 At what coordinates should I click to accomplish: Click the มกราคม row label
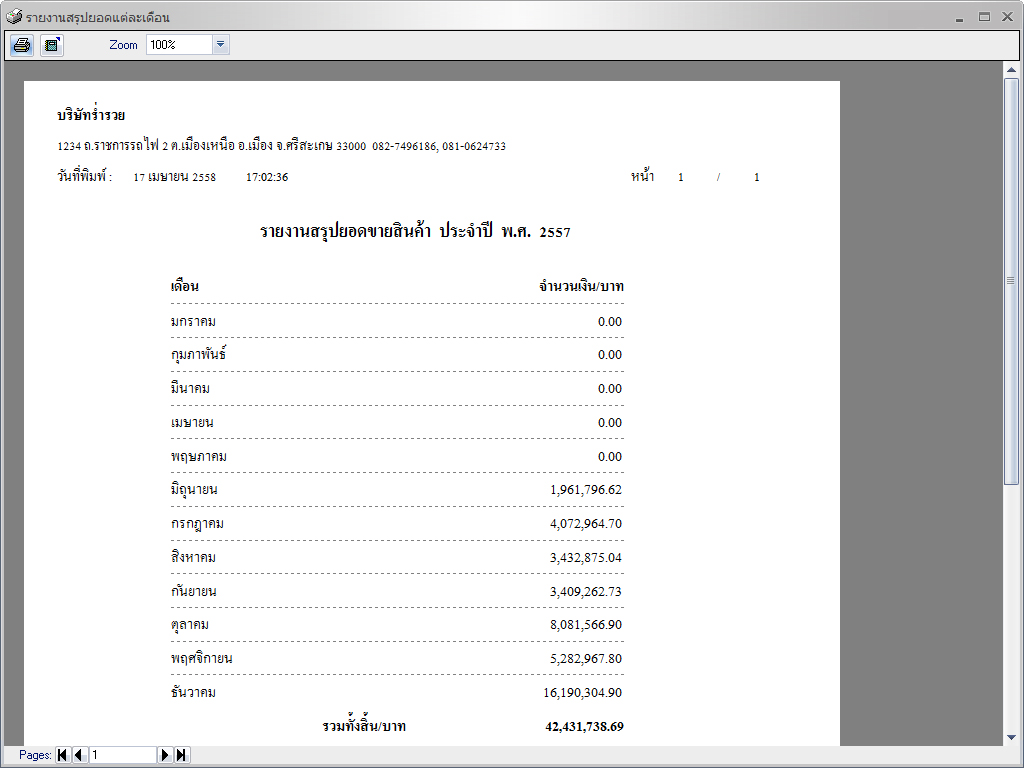point(193,321)
